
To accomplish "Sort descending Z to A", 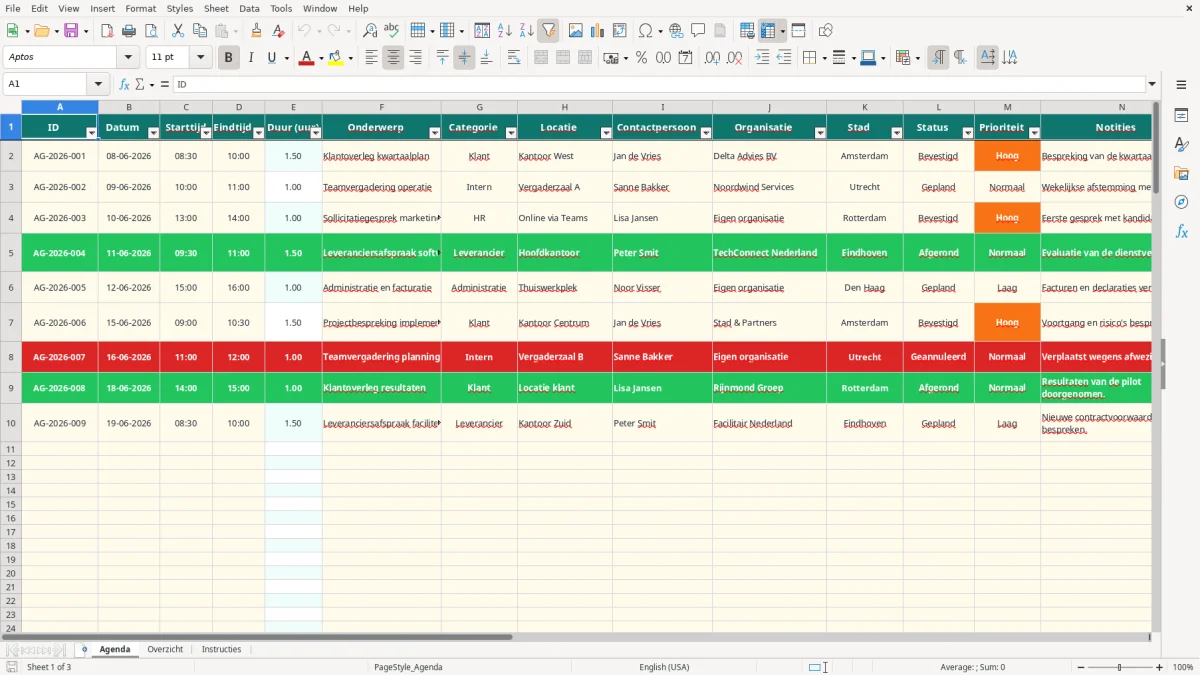I will click(527, 31).
